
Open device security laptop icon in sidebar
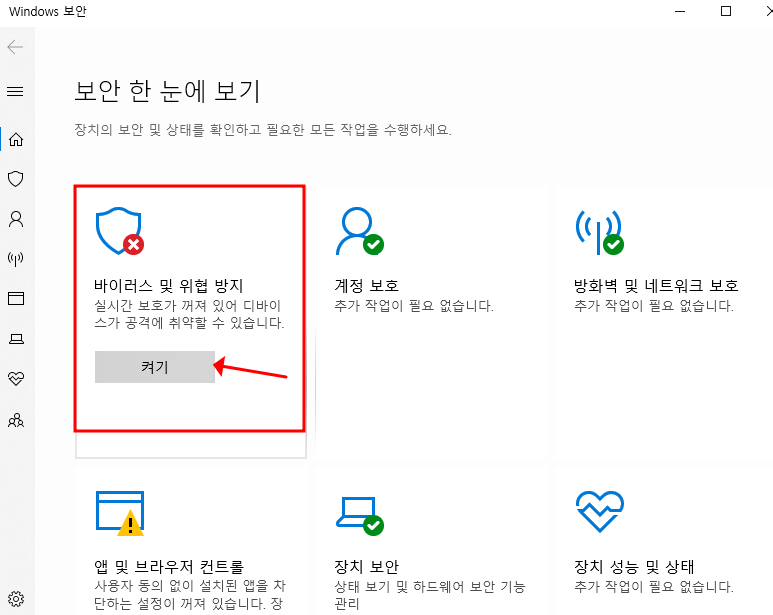(x=16, y=339)
